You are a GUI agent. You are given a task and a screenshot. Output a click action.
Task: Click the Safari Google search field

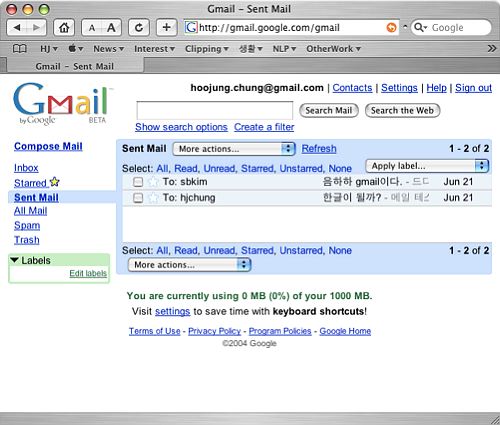(452, 28)
